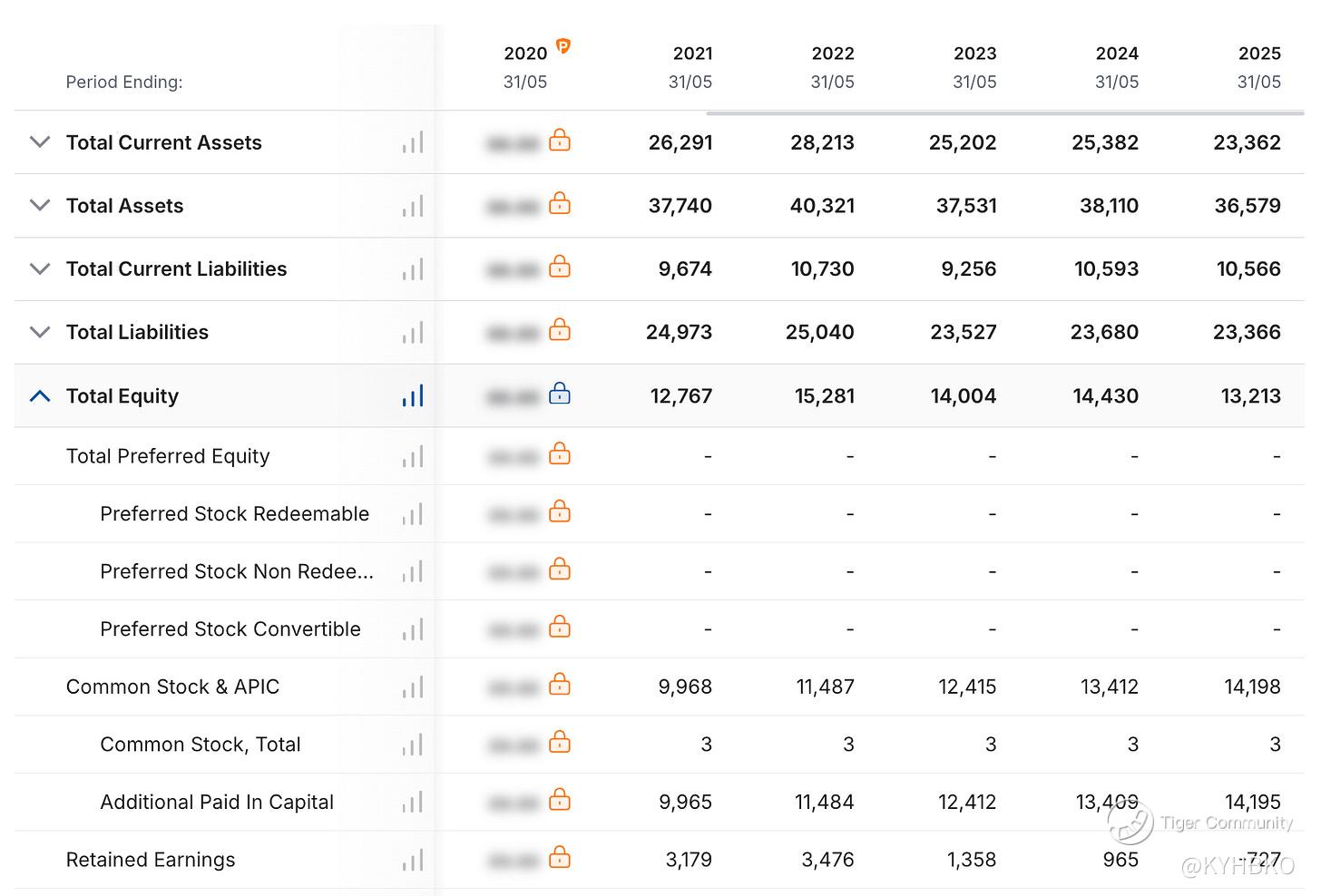Select the 2021 period column header
1321x896 pixels.
(691, 66)
